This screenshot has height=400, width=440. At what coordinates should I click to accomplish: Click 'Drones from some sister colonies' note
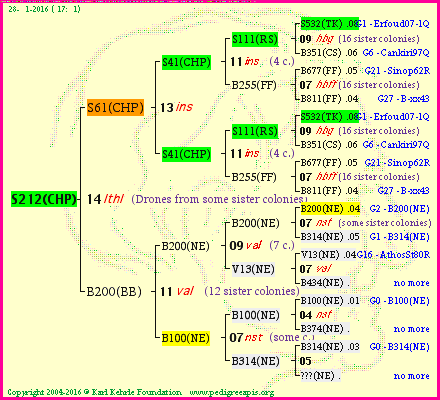[219, 199]
